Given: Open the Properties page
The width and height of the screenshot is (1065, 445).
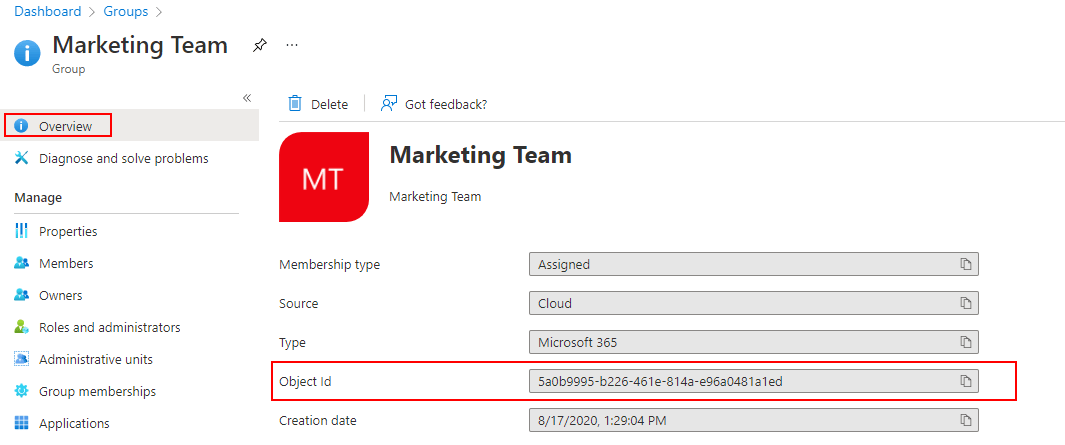Looking at the screenshot, I should [x=68, y=231].
